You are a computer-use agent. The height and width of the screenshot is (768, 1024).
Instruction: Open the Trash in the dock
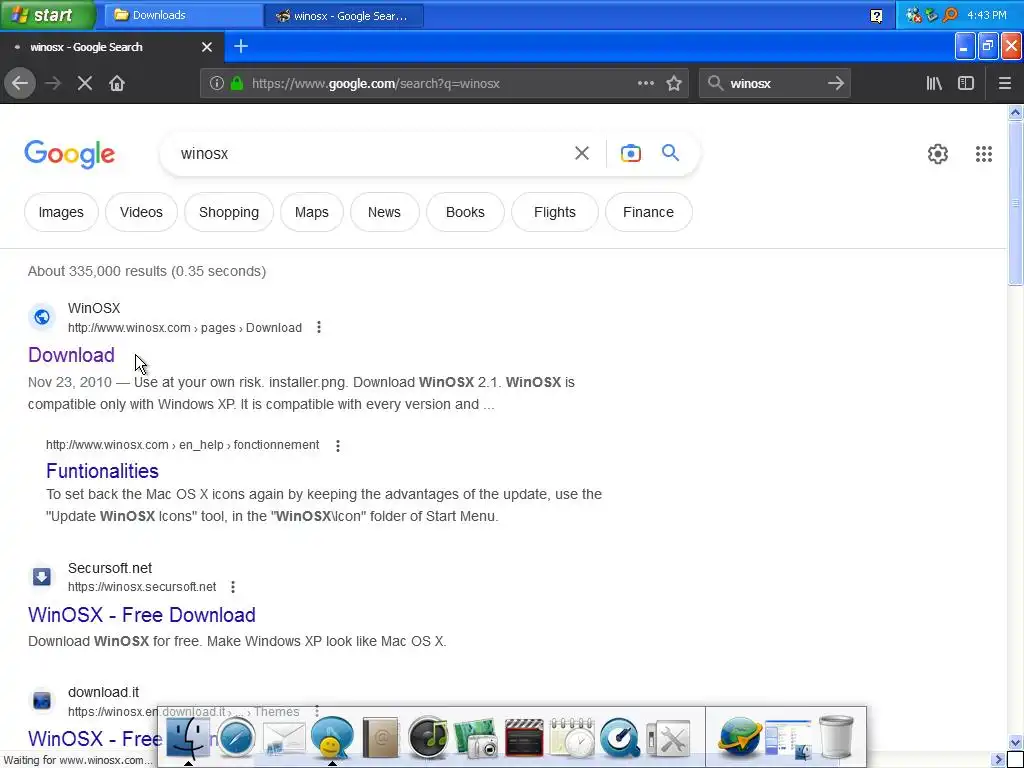[x=836, y=738]
